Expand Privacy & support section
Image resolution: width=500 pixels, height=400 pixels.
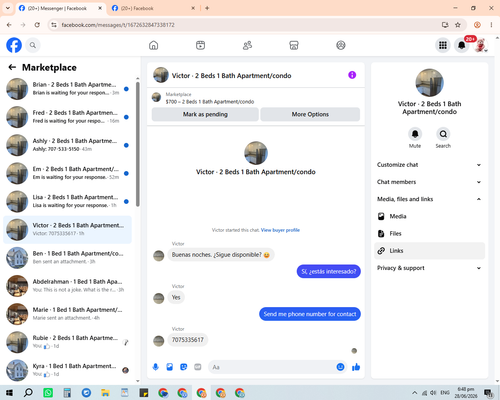pos(429,268)
